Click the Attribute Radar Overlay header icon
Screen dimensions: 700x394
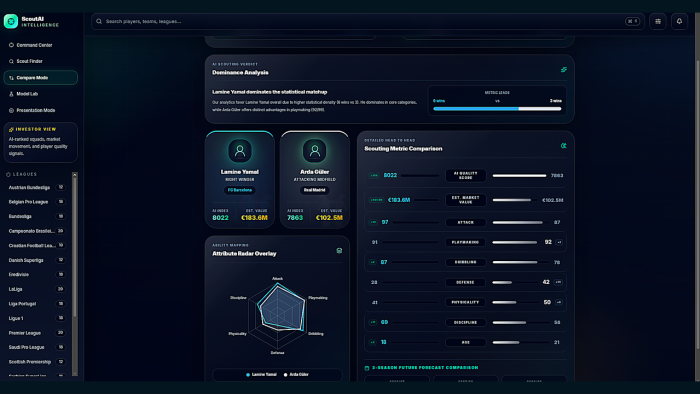point(339,251)
